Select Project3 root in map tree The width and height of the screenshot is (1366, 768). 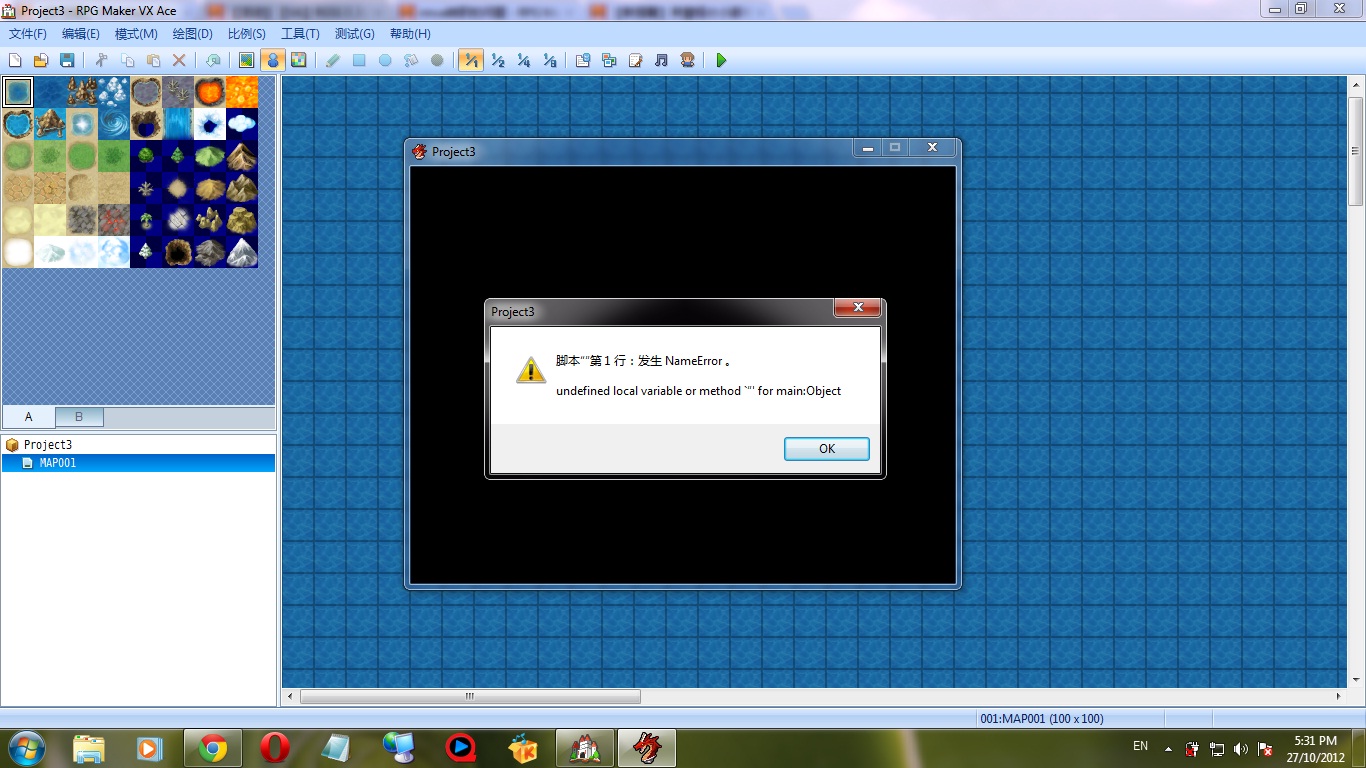47,445
